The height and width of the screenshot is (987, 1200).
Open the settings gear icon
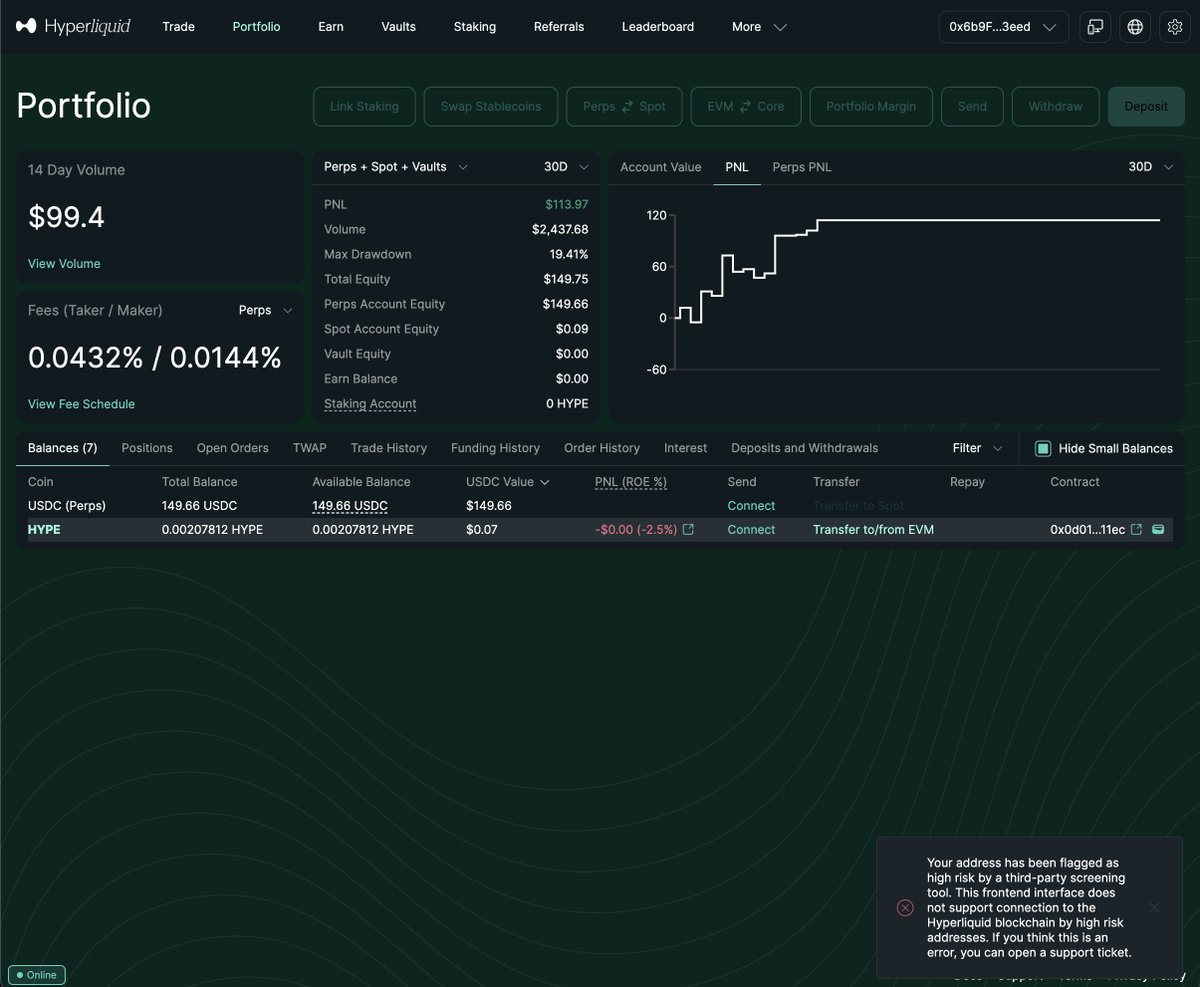point(1175,27)
